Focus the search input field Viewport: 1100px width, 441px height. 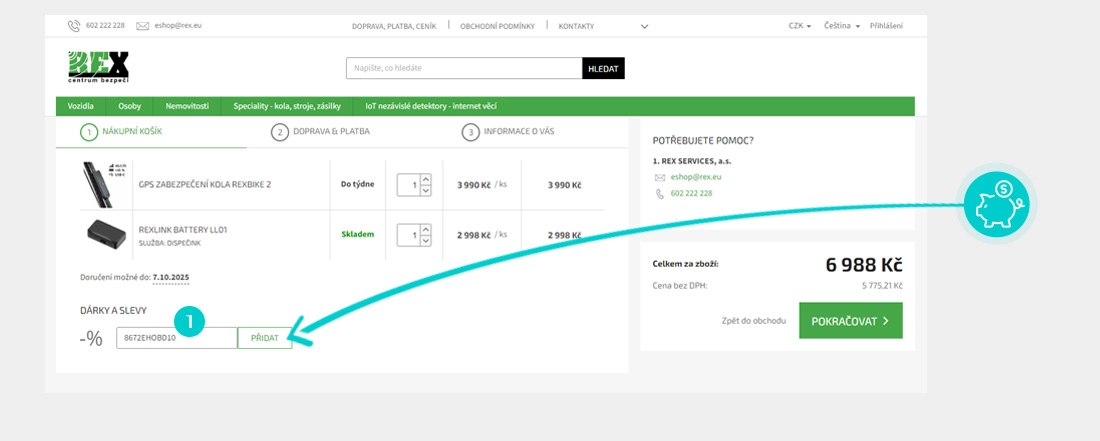(x=464, y=68)
